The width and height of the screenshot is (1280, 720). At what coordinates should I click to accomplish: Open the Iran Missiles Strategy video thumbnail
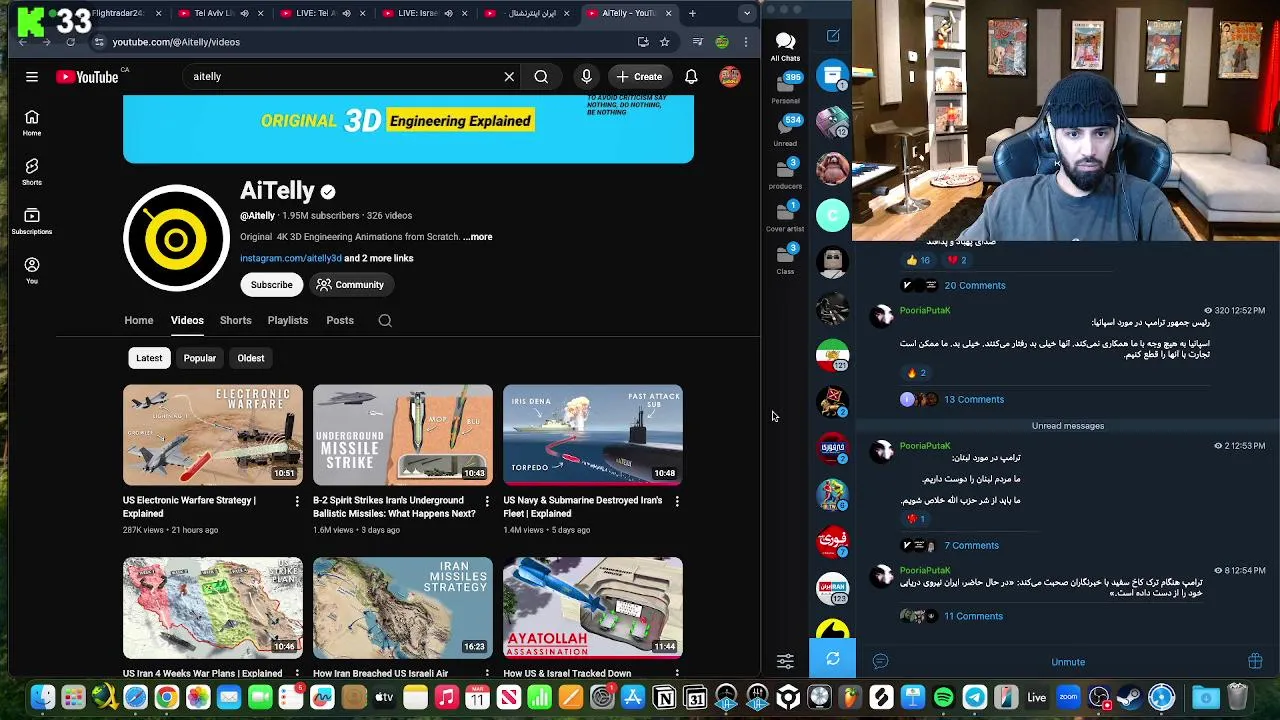[x=403, y=608]
